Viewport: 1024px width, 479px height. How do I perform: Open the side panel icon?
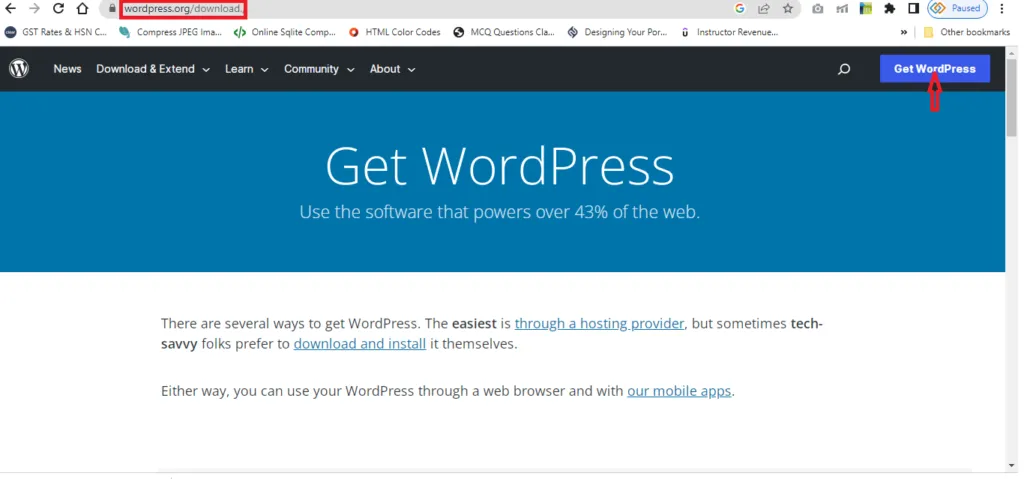coord(914,8)
